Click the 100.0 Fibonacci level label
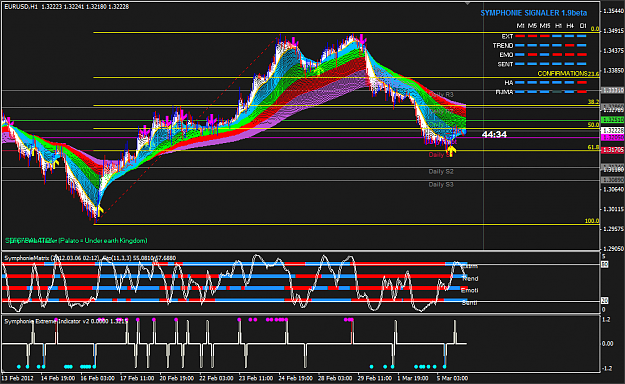Image resolution: width=625 pixels, height=384 pixels. pyautogui.click(x=592, y=221)
